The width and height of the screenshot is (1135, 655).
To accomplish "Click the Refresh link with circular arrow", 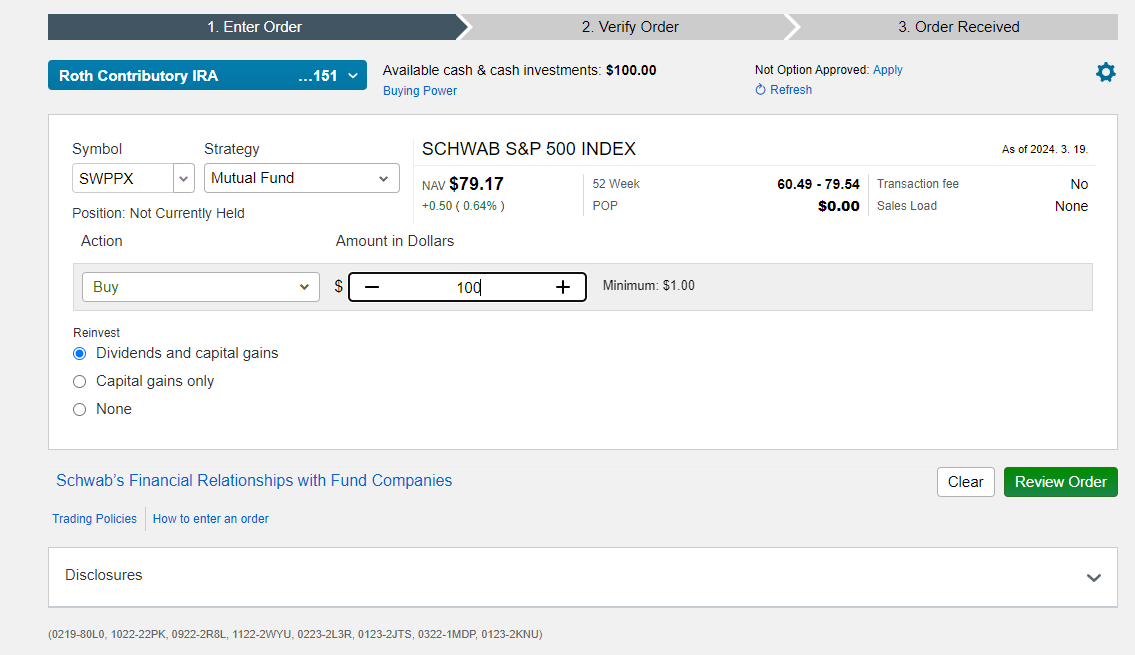I will click(783, 90).
